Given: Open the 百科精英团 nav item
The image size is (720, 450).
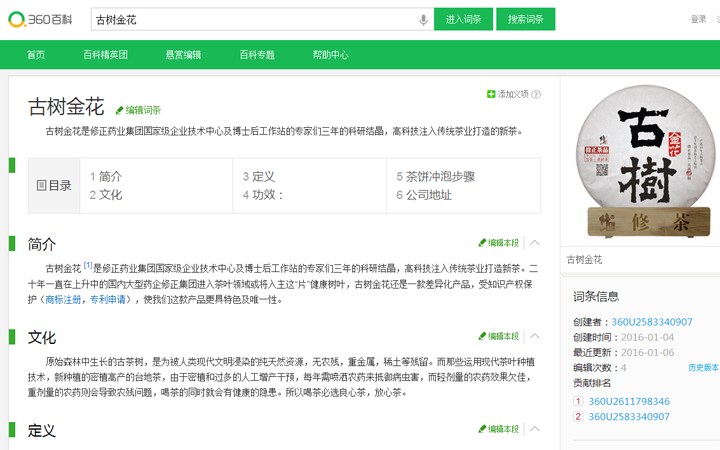Looking at the screenshot, I should coord(105,55).
